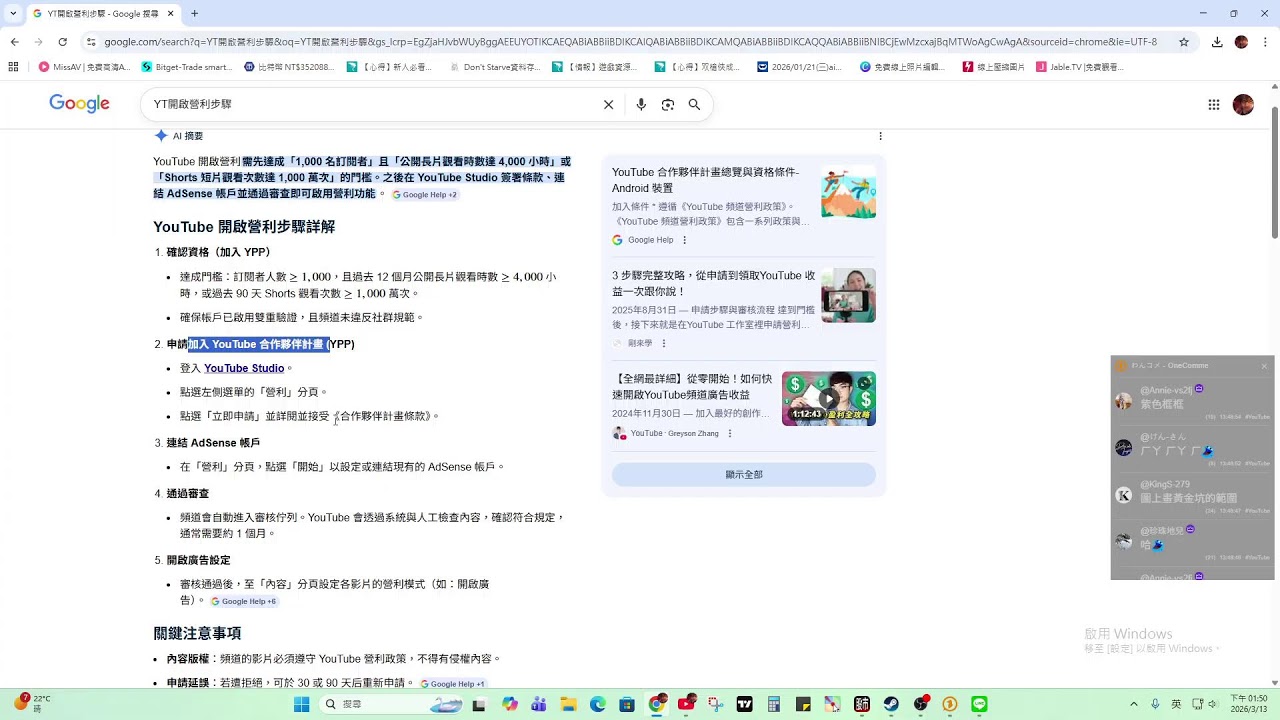The height and width of the screenshot is (720, 1280).
Task: Play the 1:12:43 video thumbnail
Action: coord(829,399)
